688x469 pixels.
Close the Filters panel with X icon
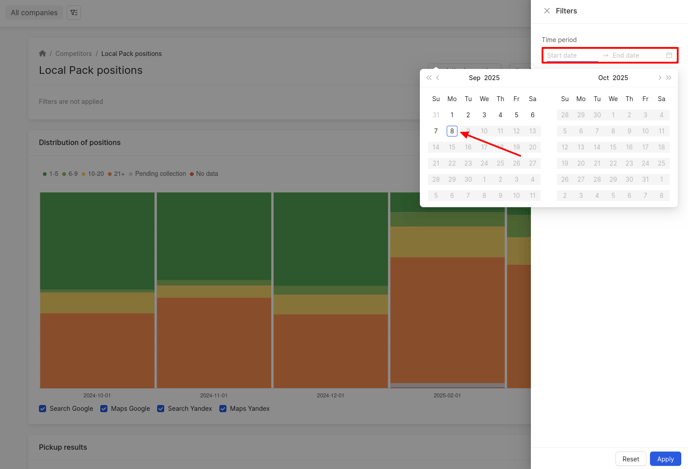[x=547, y=11]
